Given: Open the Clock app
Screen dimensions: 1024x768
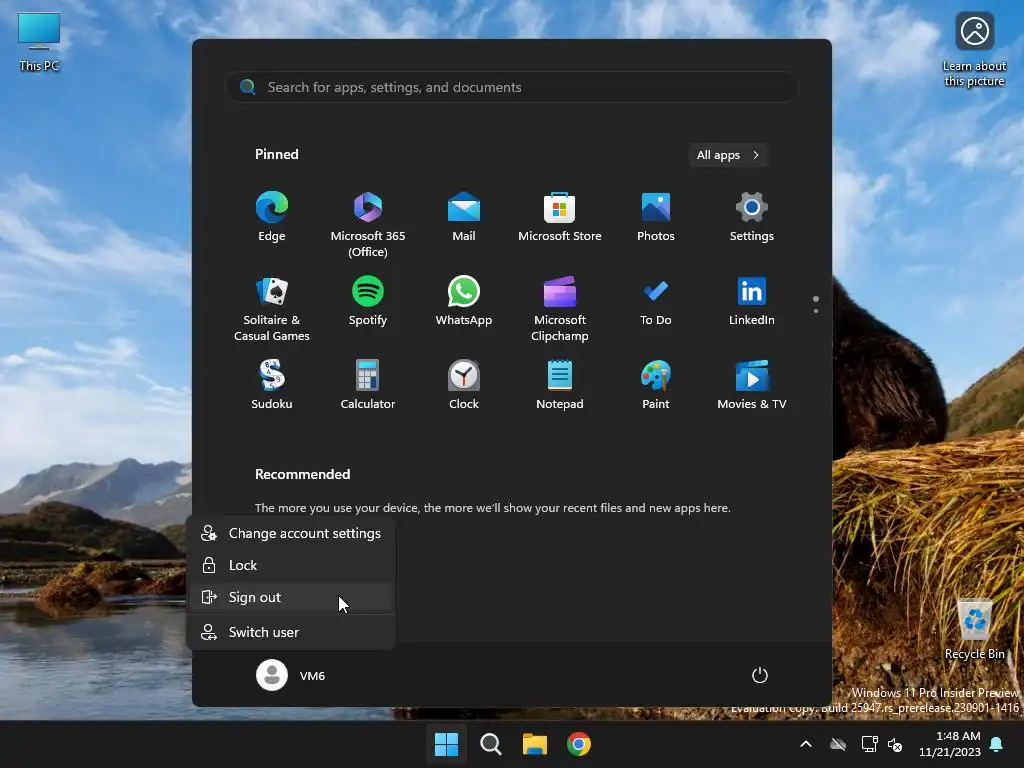Looking at the screenshot, I should pyautogui.click(x=464, y=385).
